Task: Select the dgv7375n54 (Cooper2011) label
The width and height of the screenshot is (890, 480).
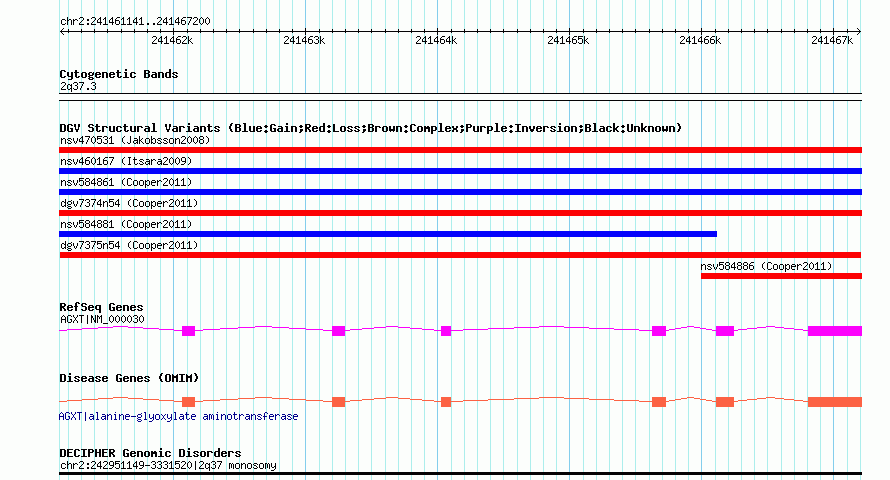Action: tap(129, 245)
